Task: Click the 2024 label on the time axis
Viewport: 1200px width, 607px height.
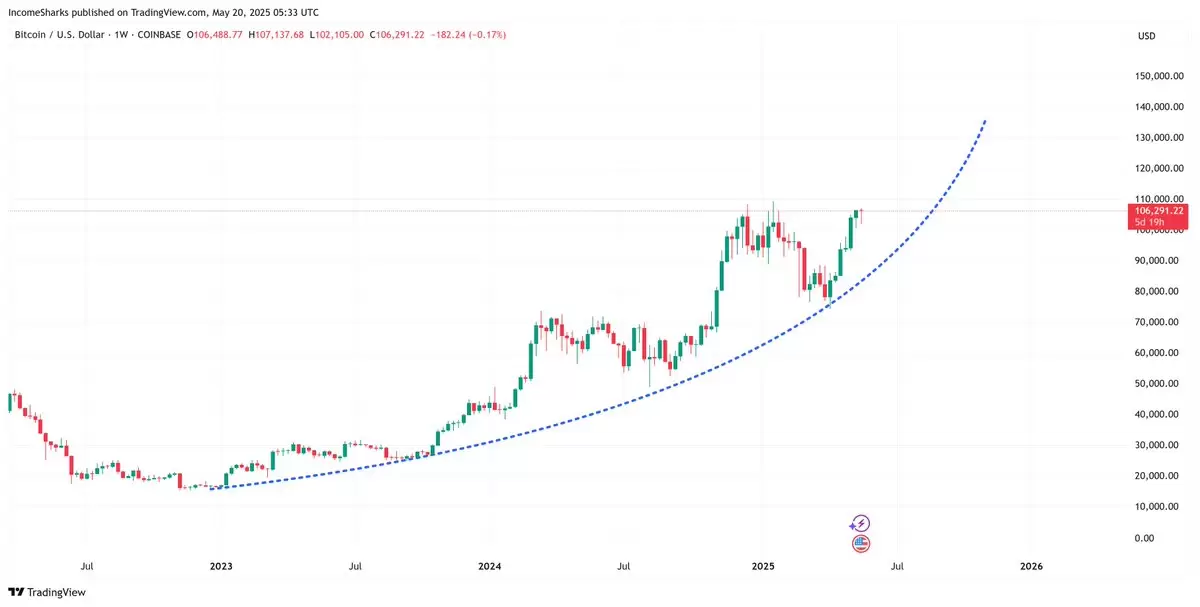Action: coord(490,566)
